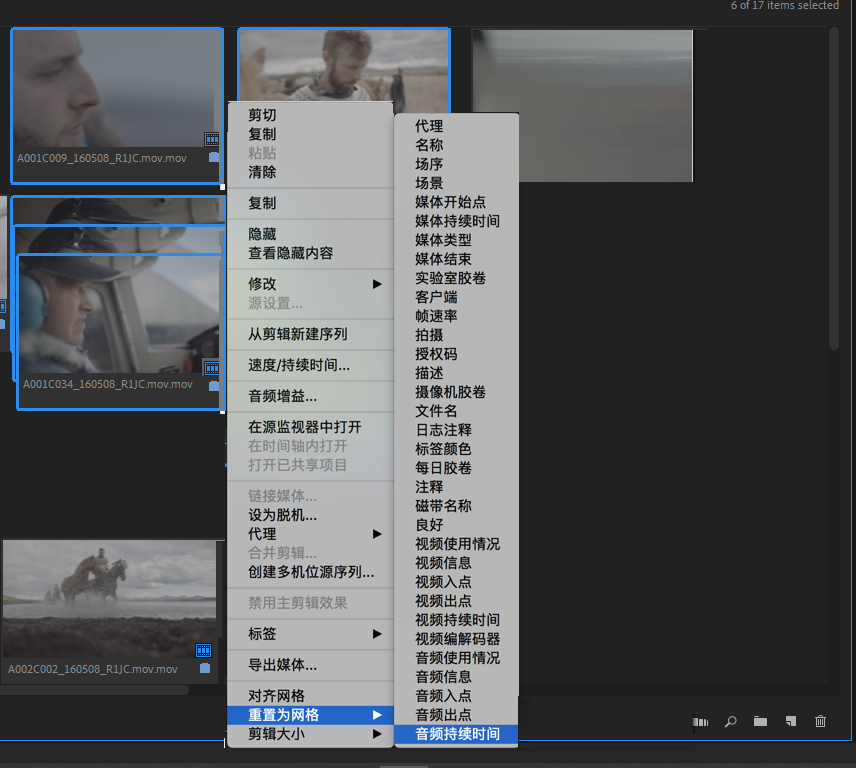Create a new bin with folder icon

760,721
